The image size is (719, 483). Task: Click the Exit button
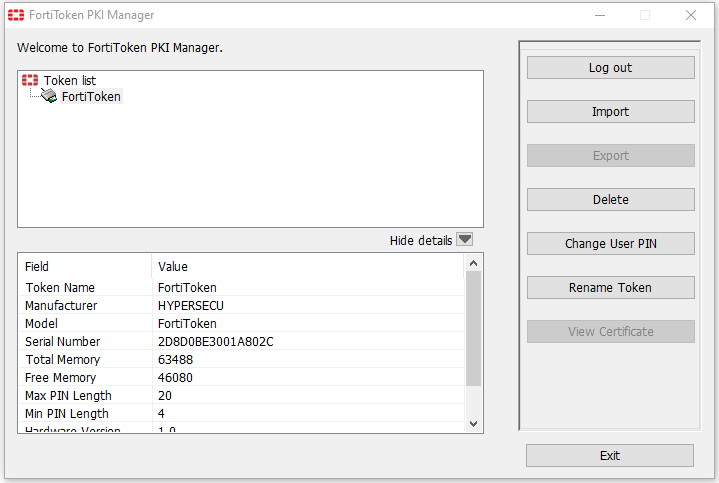(610, 455)
